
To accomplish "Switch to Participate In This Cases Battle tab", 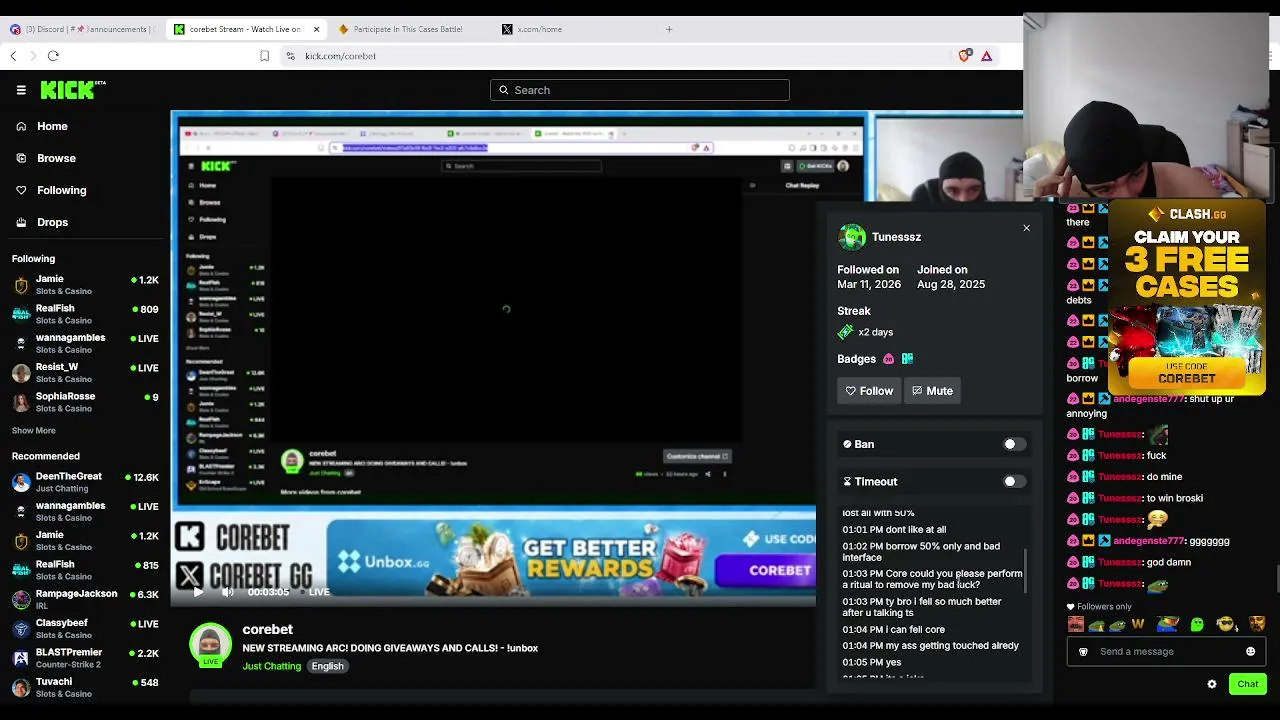I will coord(408,29).
